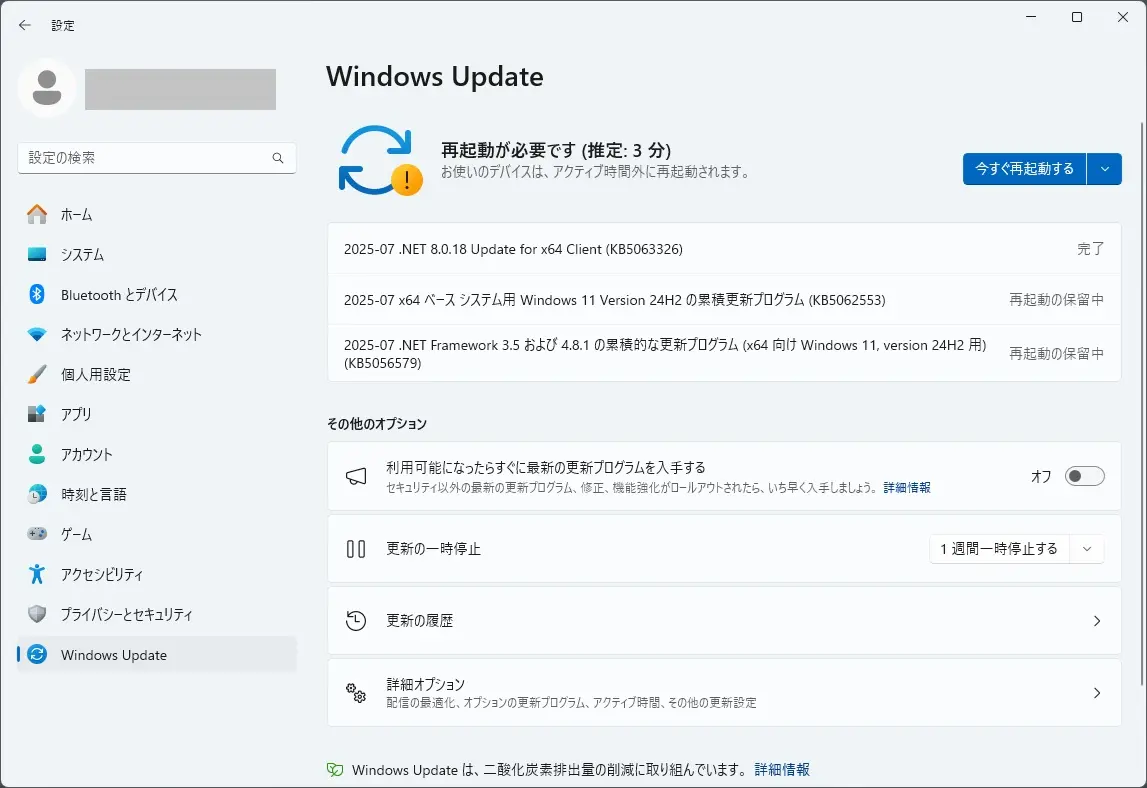Click the KB5056579 .NET Framework update row

click(x=724, y=353)
